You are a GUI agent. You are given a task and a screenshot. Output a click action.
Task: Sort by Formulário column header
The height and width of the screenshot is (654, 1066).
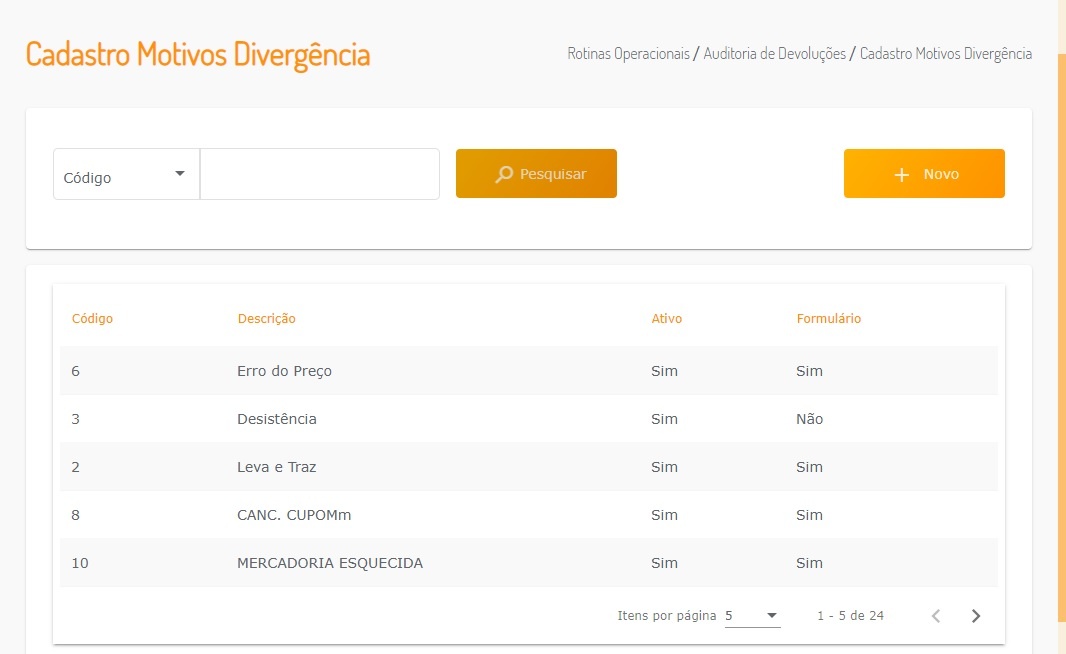click(829, 318)
